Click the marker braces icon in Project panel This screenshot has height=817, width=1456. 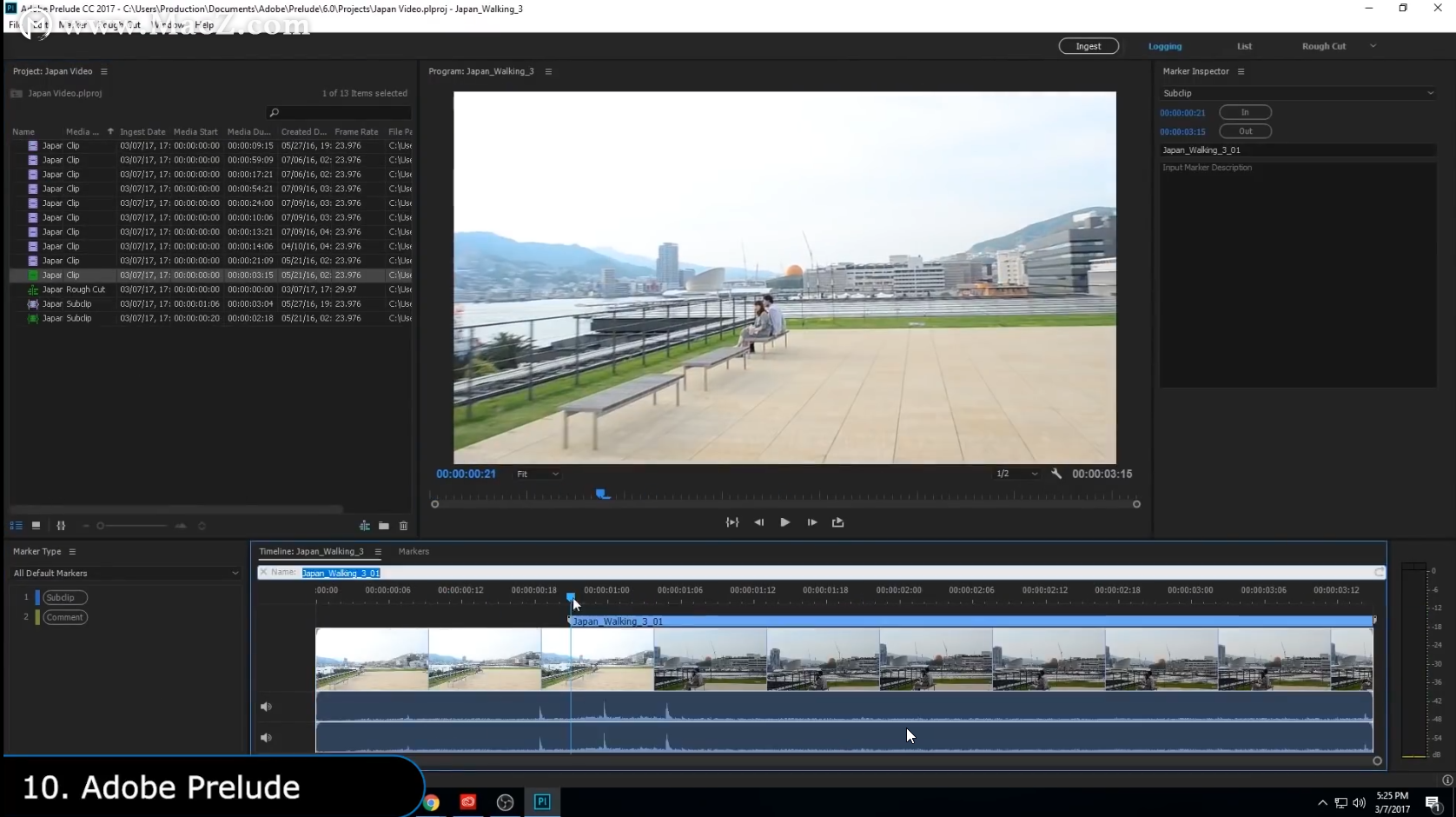[61, 526]
